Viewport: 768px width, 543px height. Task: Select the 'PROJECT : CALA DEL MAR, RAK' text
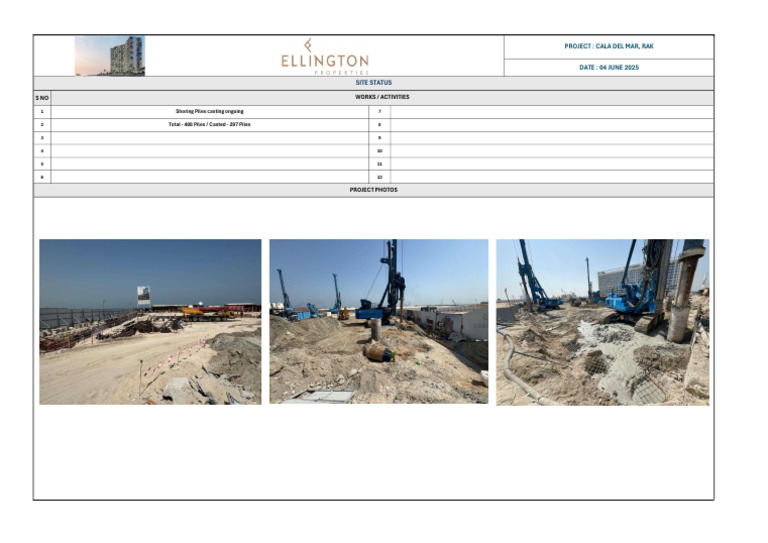coord(609,46)
